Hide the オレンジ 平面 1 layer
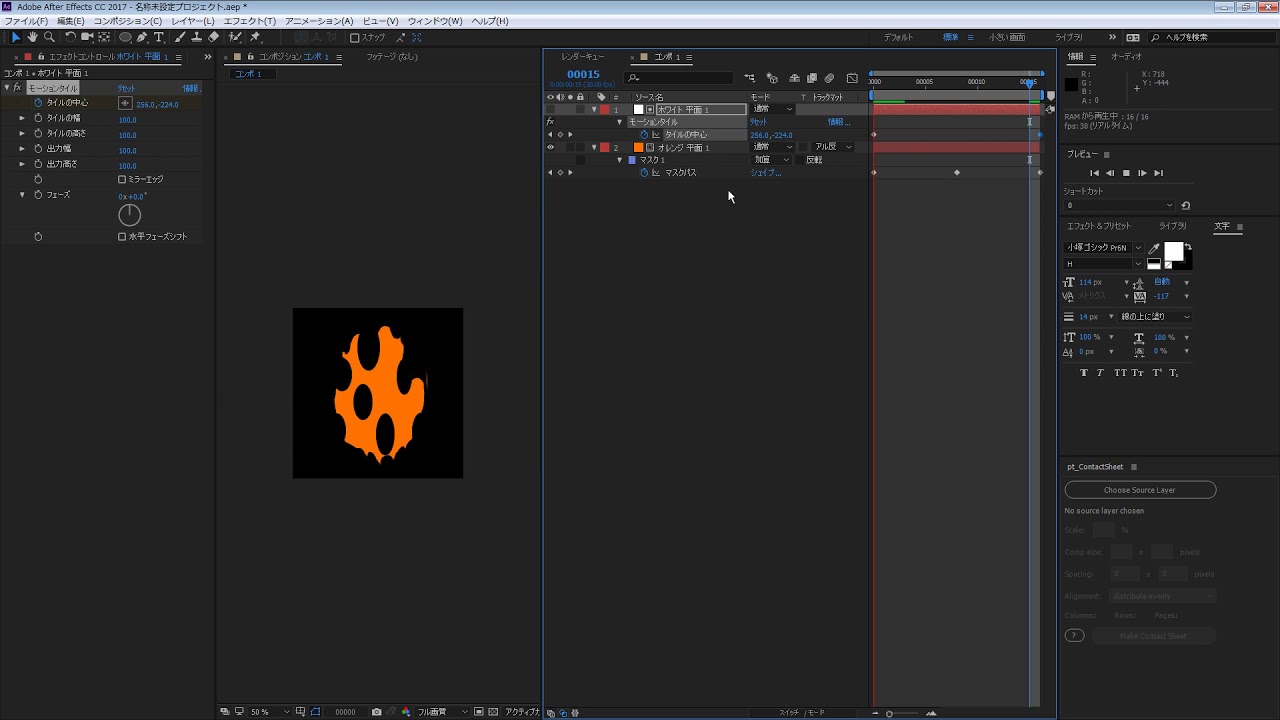This screenshot has width=1280, height=720. point(550,147)
